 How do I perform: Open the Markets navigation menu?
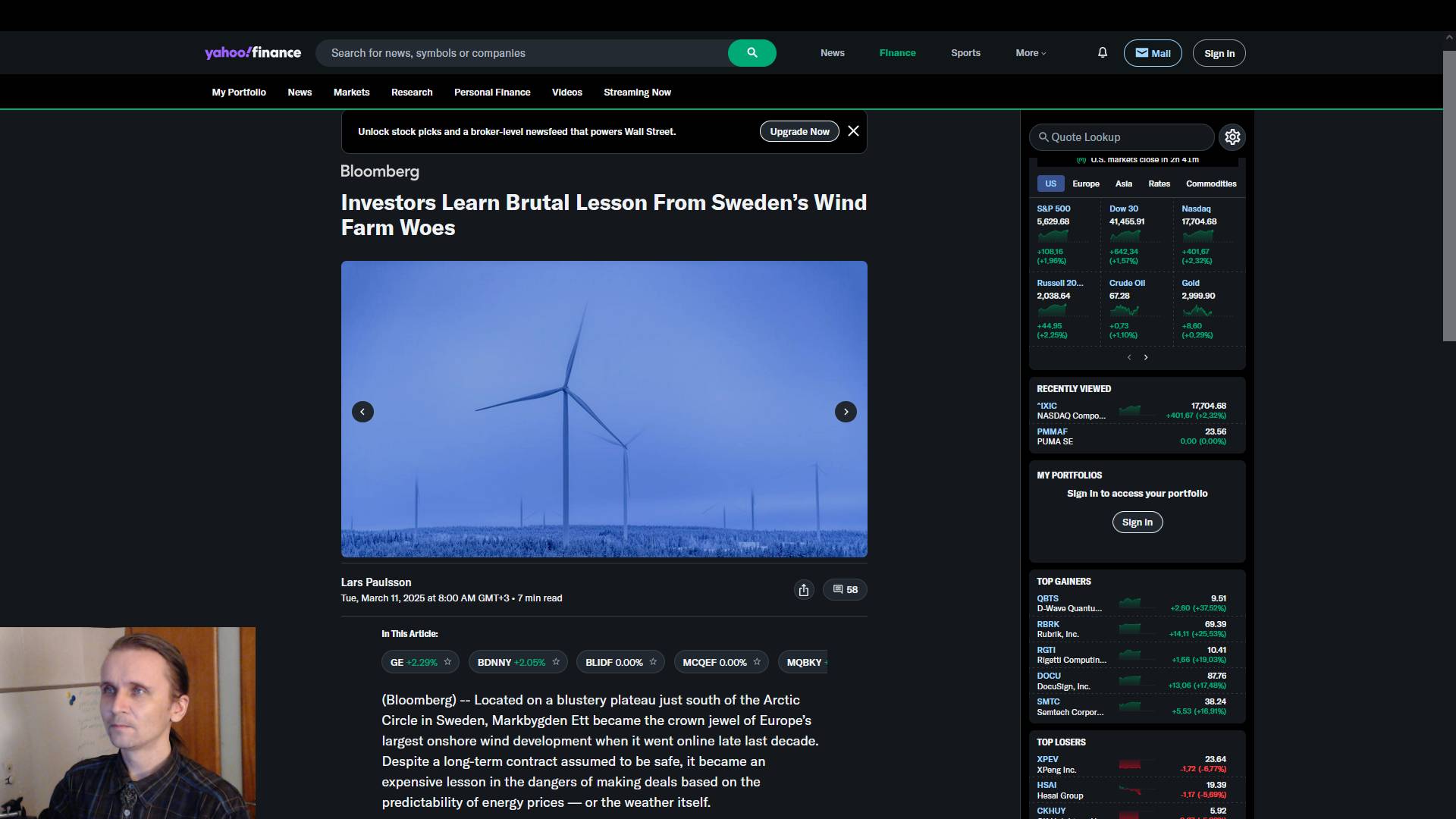point(351,93)
